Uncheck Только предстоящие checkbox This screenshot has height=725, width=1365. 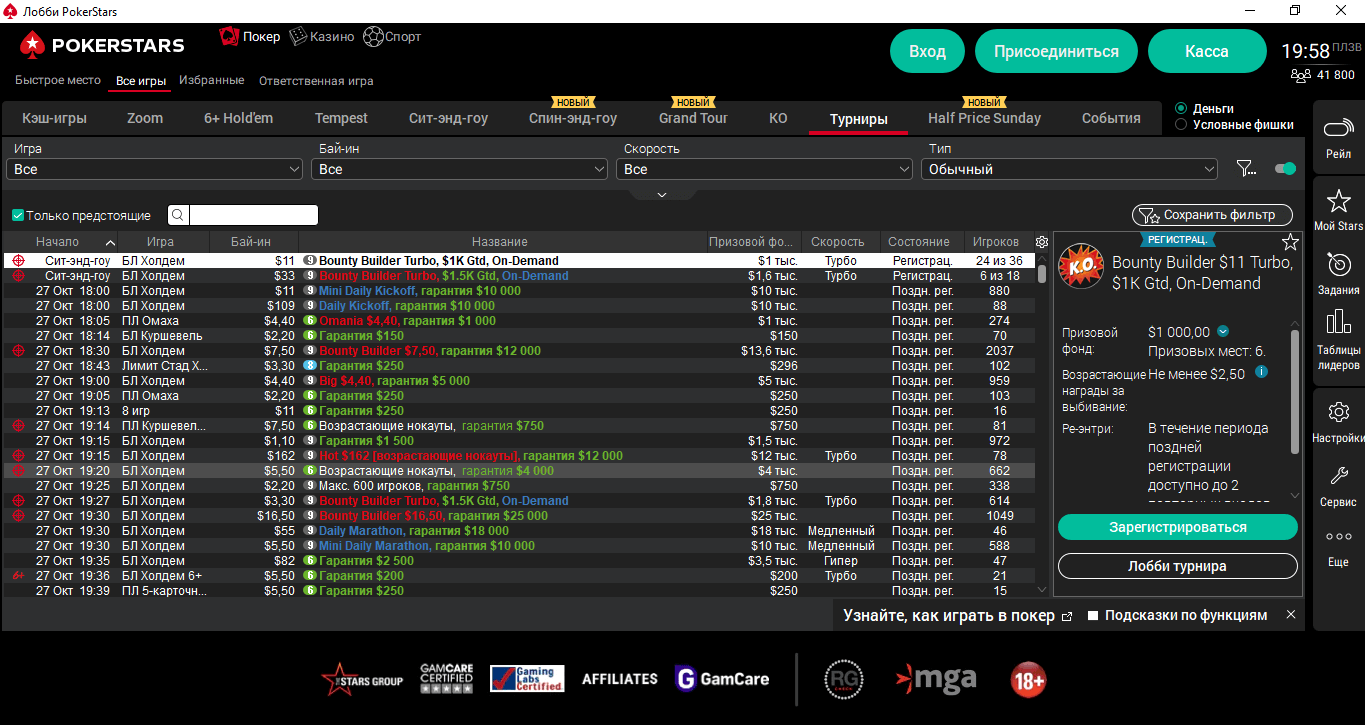[18, 215]
